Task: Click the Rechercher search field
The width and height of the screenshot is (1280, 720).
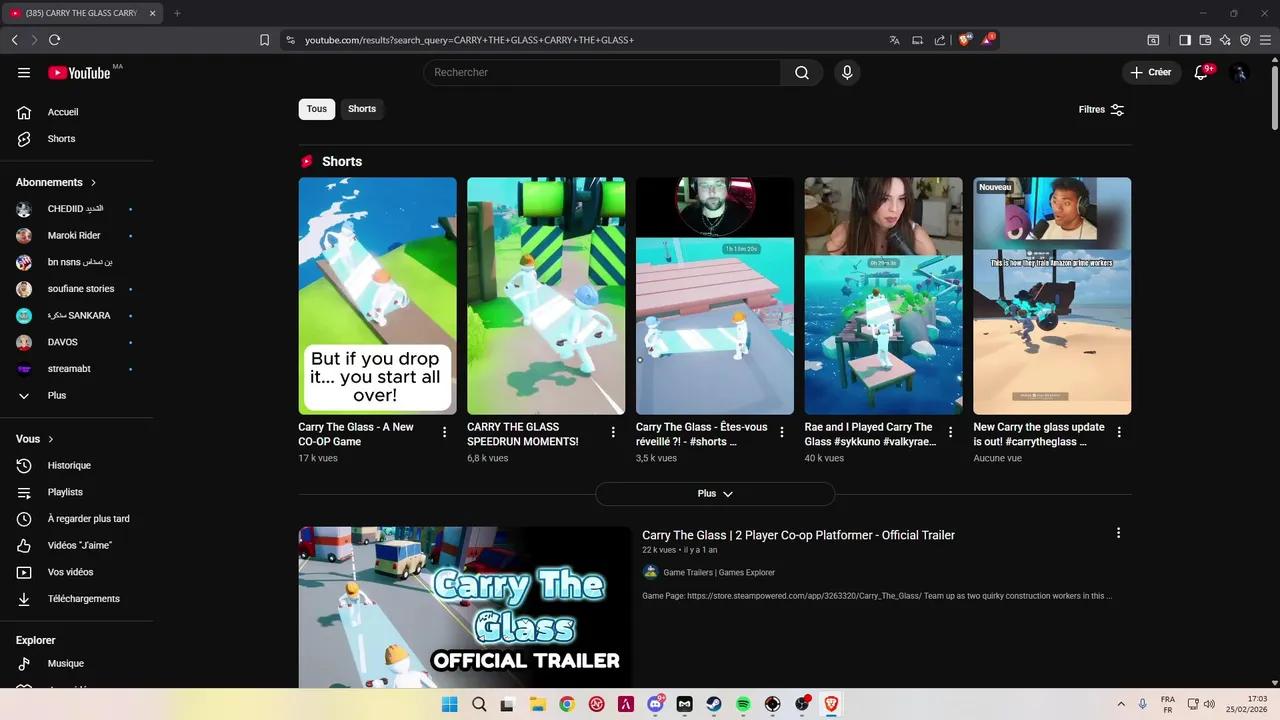Action: 602,72
